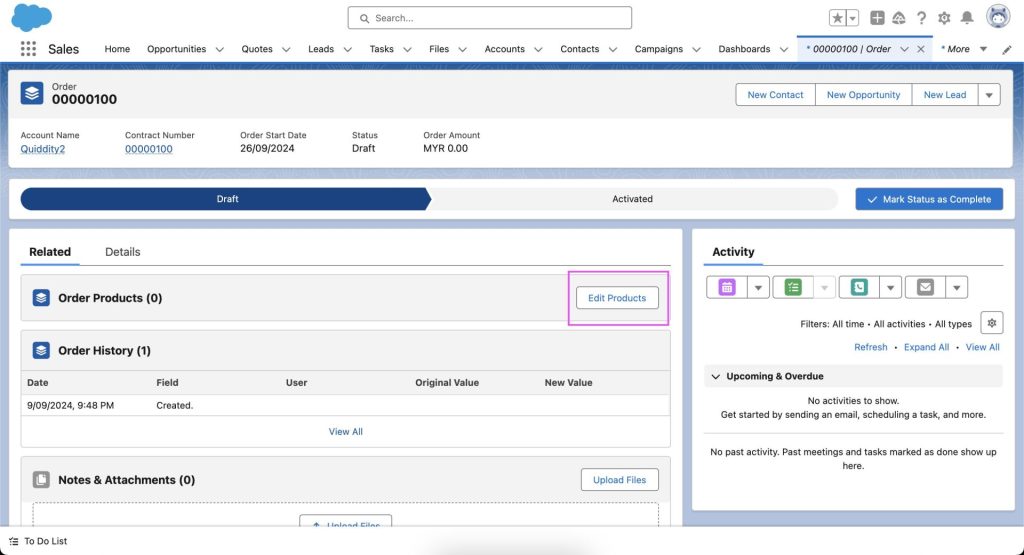Image resolution: width=1024 pixels, height=555 pixels.
Task: Open the Setup gear in header
Action: pyautogui.click(x=944, y=18)
